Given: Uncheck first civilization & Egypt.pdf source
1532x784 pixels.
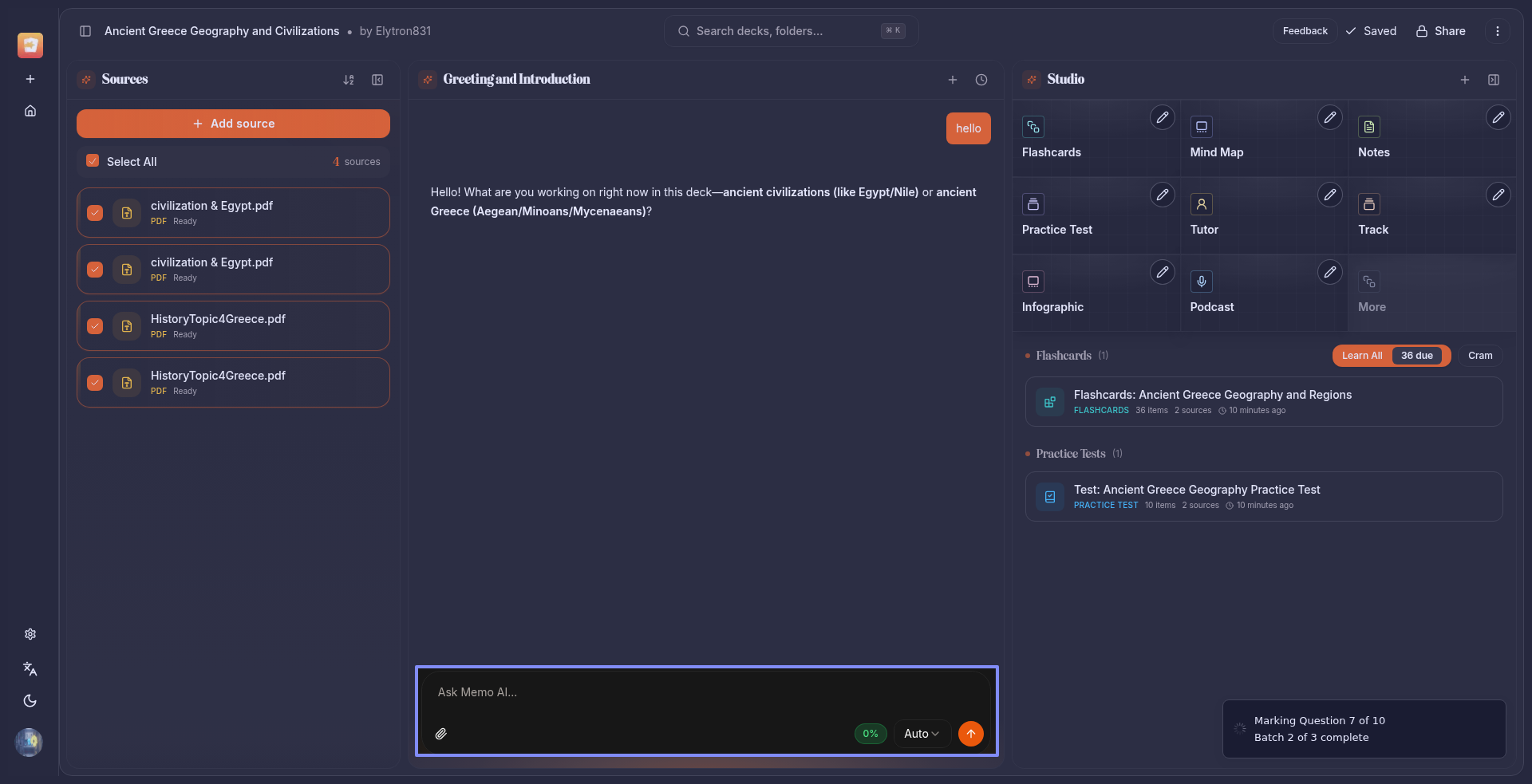Looking at the screenshot, I should 95,213.
